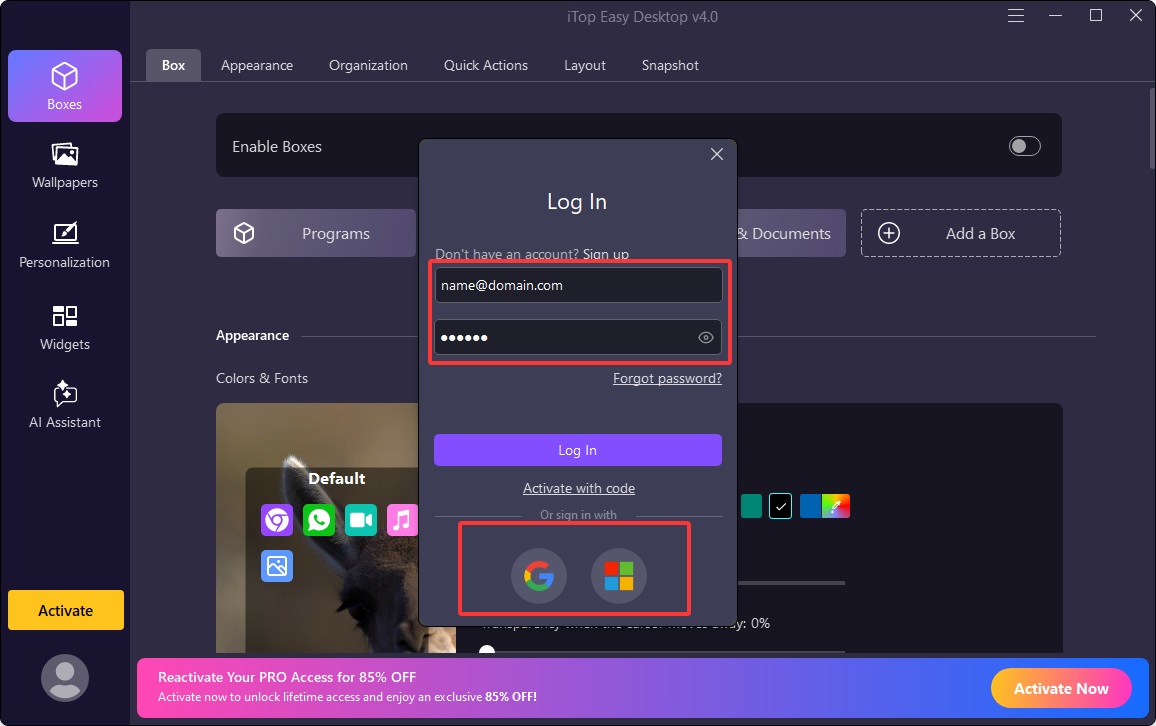Click Activate with code

[578, 488]
